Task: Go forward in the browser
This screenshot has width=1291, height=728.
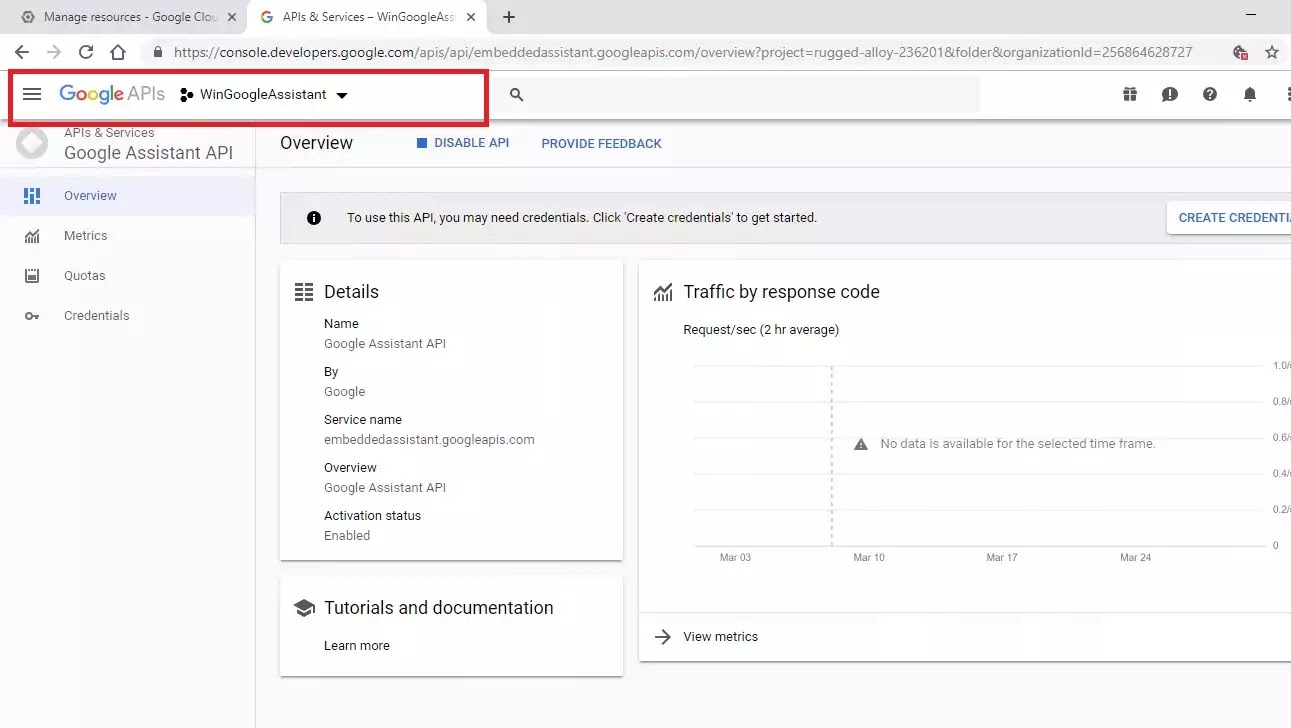Action: (x=54, y=52)
